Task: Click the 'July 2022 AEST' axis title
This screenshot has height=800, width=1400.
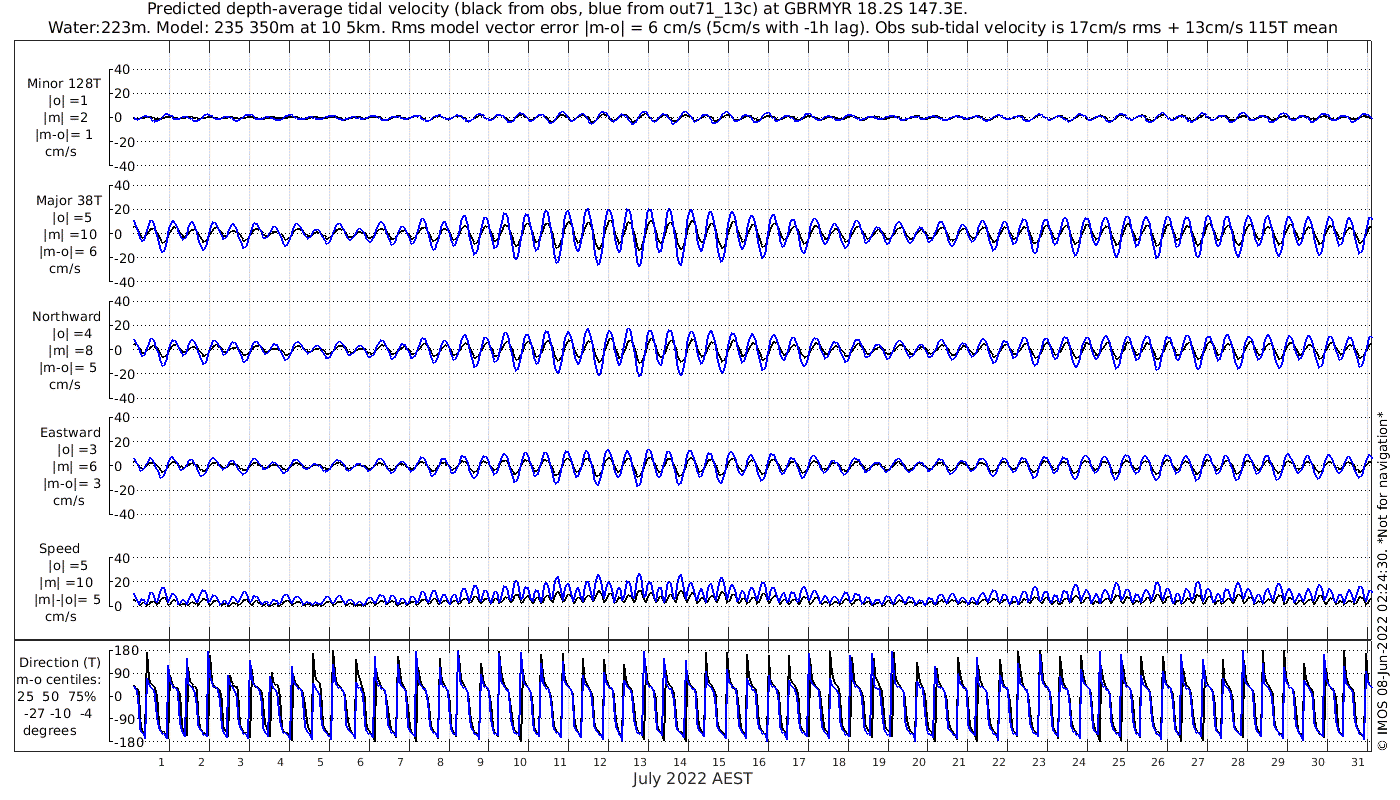Action: click(692, 779)
